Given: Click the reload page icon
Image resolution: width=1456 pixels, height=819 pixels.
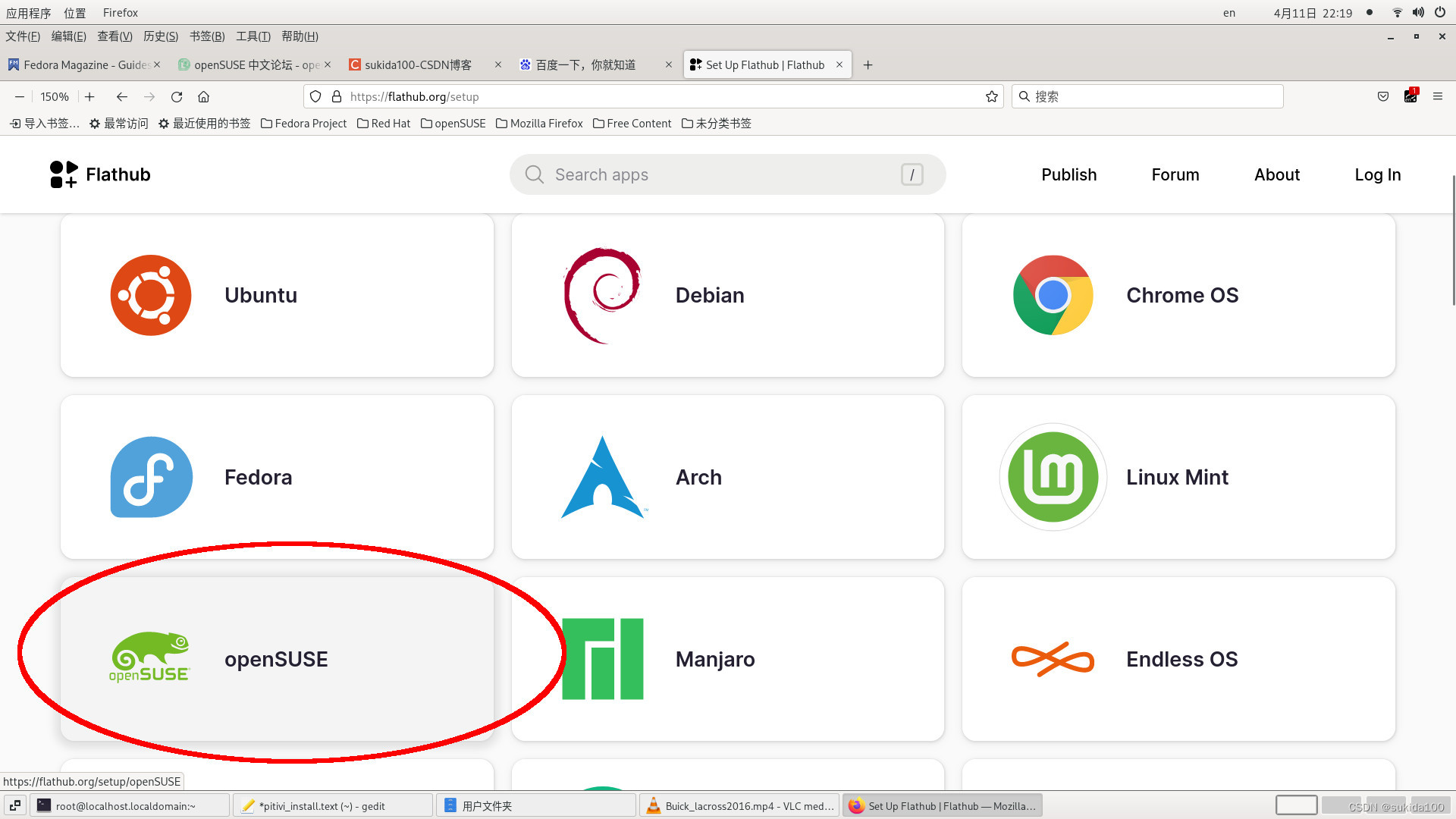Looking at the screenshot, I should 177,96.
